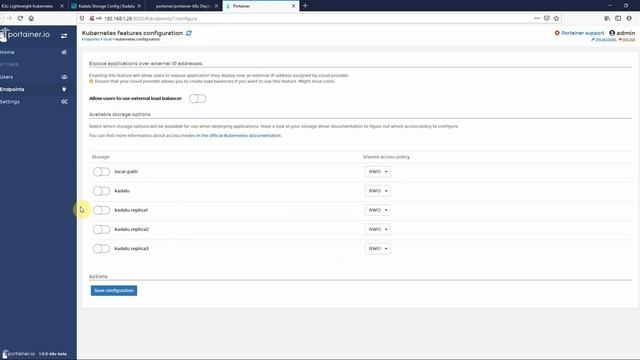Viewport: 640px width, 360px height.
Task: Click the admin user avatar icon
Action: (612, 33)
